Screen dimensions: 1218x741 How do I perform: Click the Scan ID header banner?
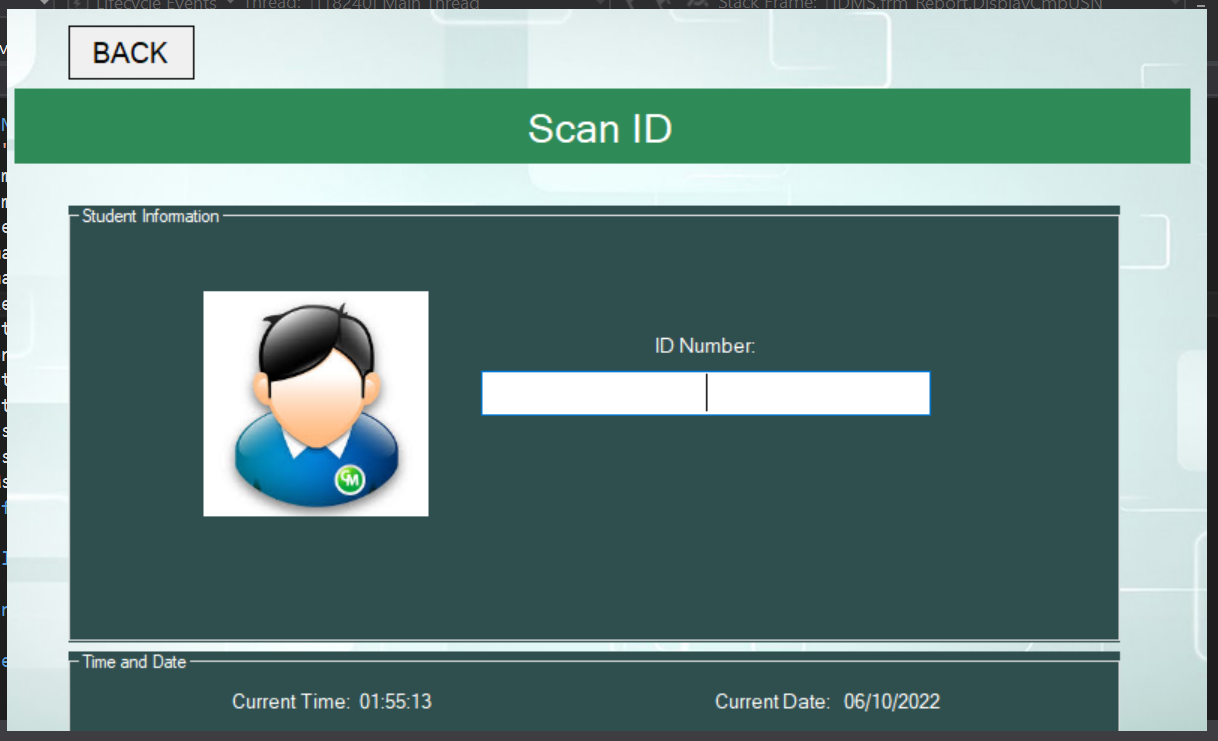(602, 126)
